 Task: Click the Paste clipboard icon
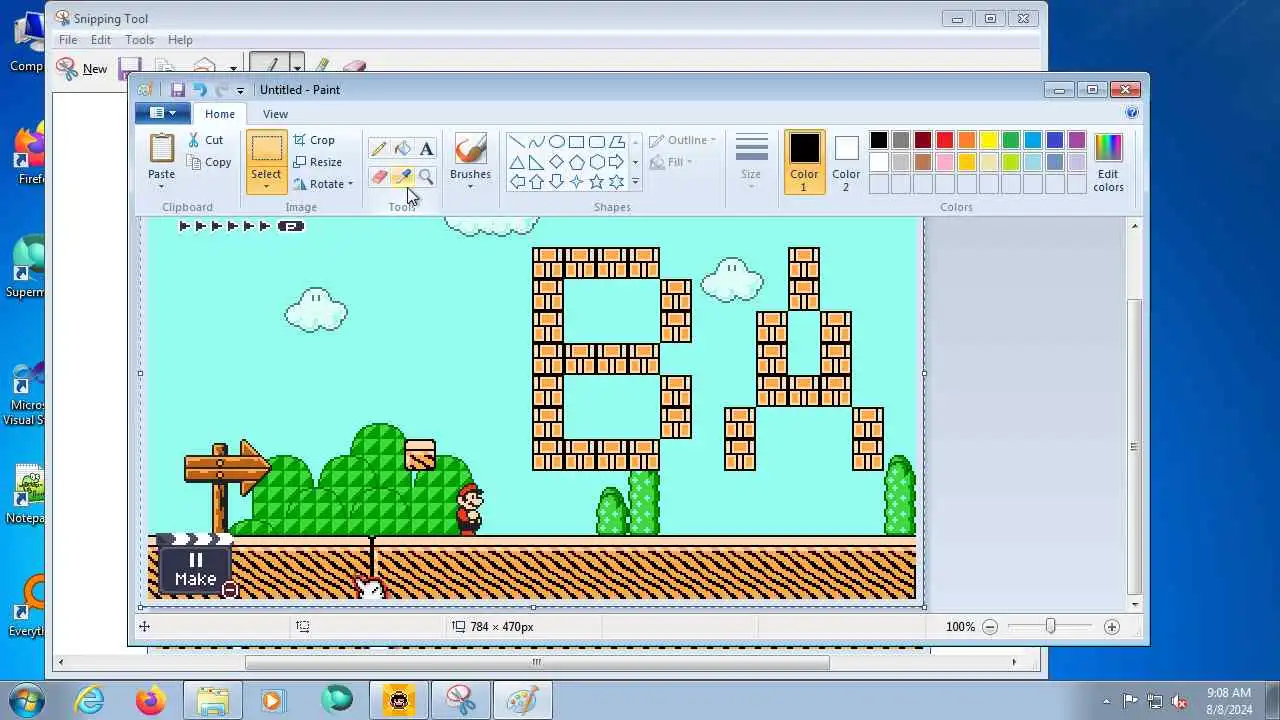(x=162, y=148)
